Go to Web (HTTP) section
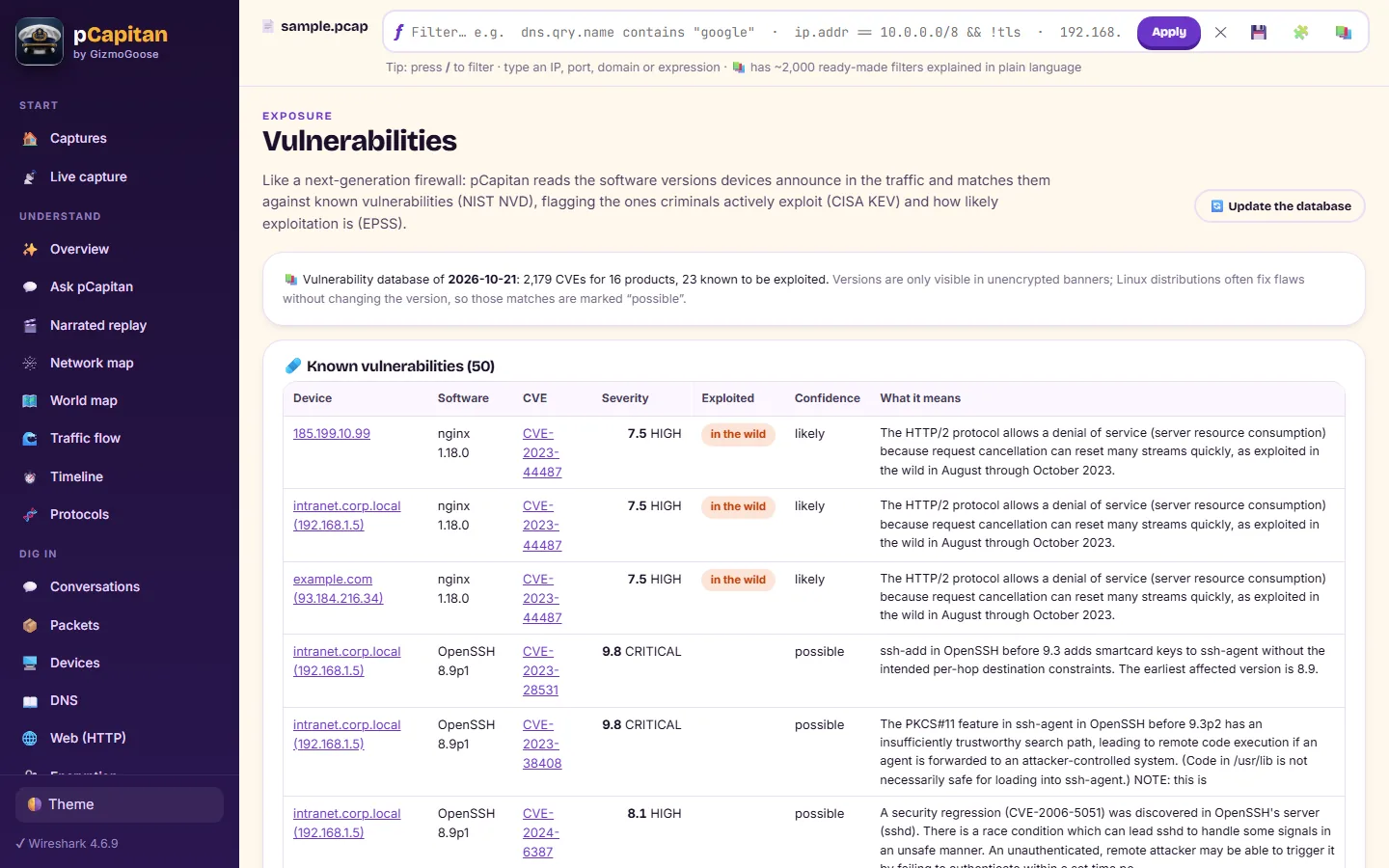The height and width of the screenshot is (868, 1389). (x=120, y=739)
